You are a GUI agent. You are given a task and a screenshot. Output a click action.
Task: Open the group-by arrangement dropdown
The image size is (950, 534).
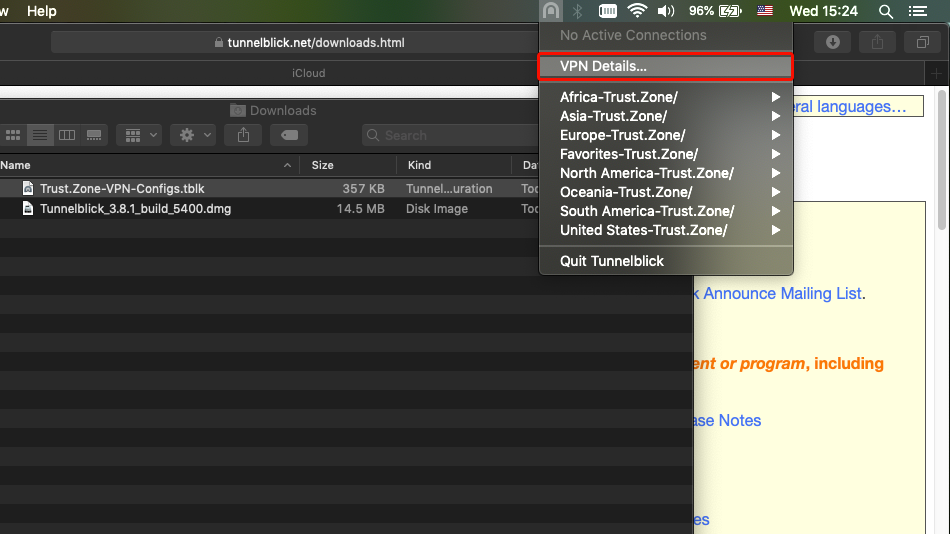139,135
